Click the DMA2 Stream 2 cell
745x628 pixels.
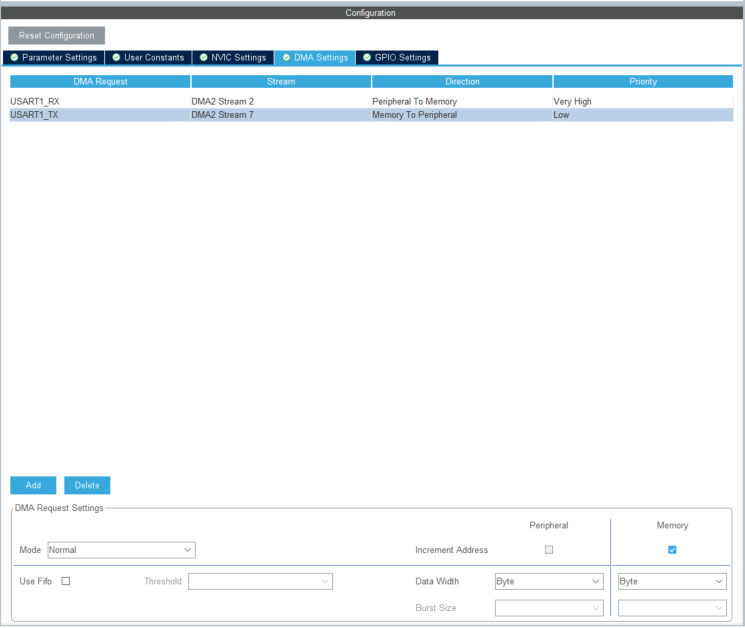pos(281,102)
